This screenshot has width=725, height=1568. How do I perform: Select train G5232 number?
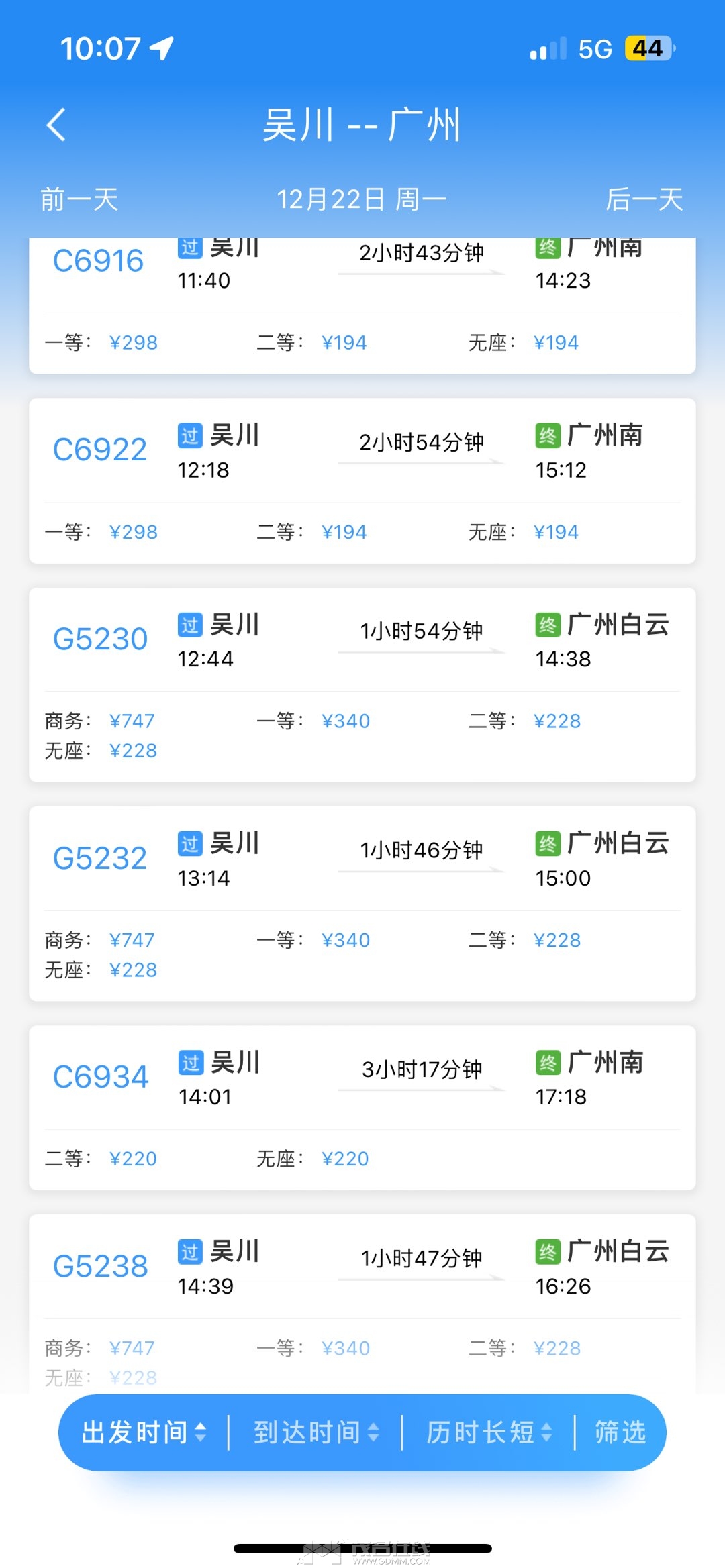[x=100, y=858]
